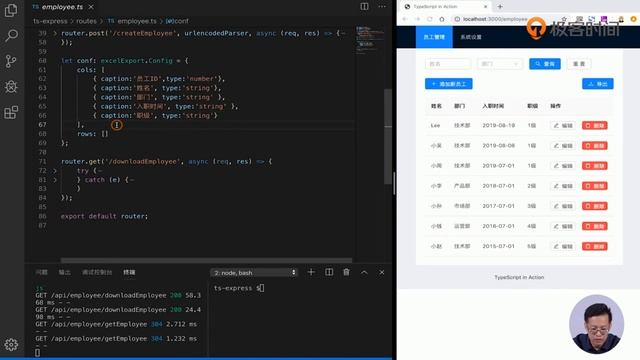Close the terminal panel

[382, 272]
